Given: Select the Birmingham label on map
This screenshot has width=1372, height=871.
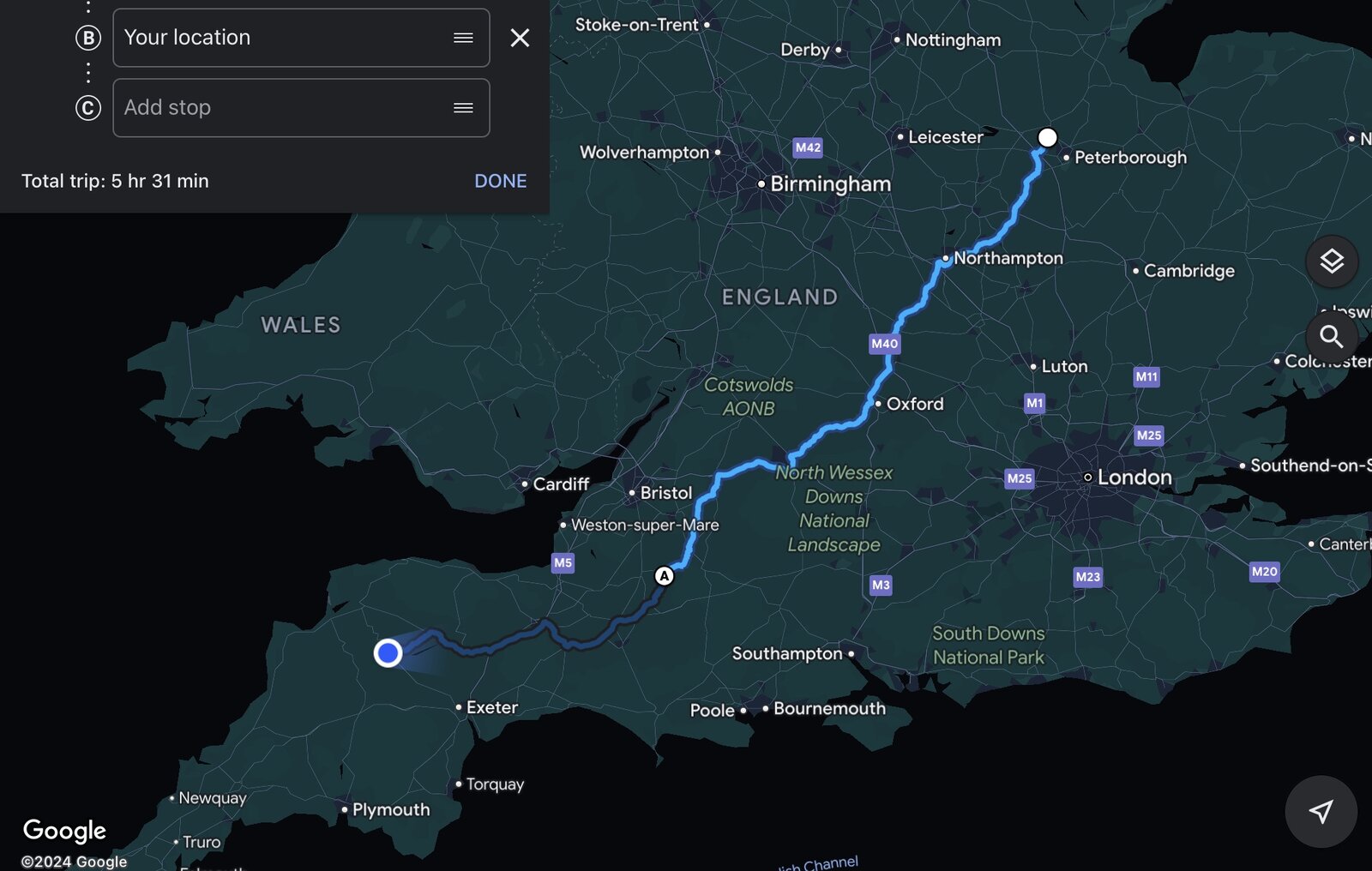Looking at the screenshot, I should (x=830, y=184).
